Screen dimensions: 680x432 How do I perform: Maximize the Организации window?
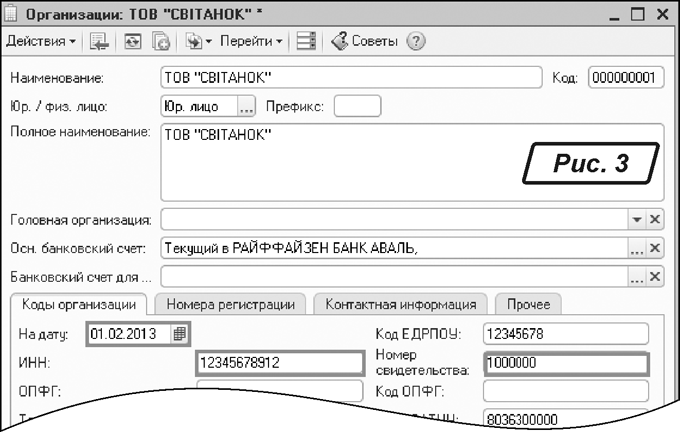click(x=638, y=14)
